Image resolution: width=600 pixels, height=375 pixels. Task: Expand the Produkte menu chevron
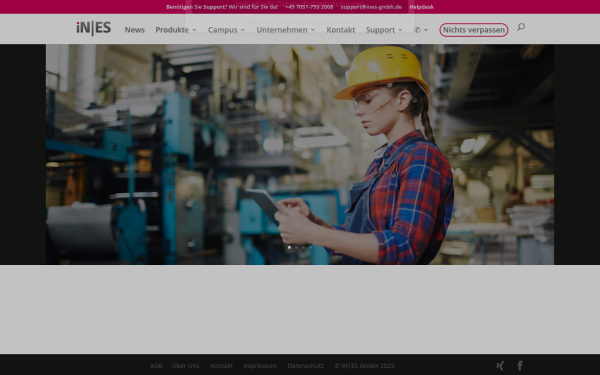pyautogui.click(x=194, y=30)
